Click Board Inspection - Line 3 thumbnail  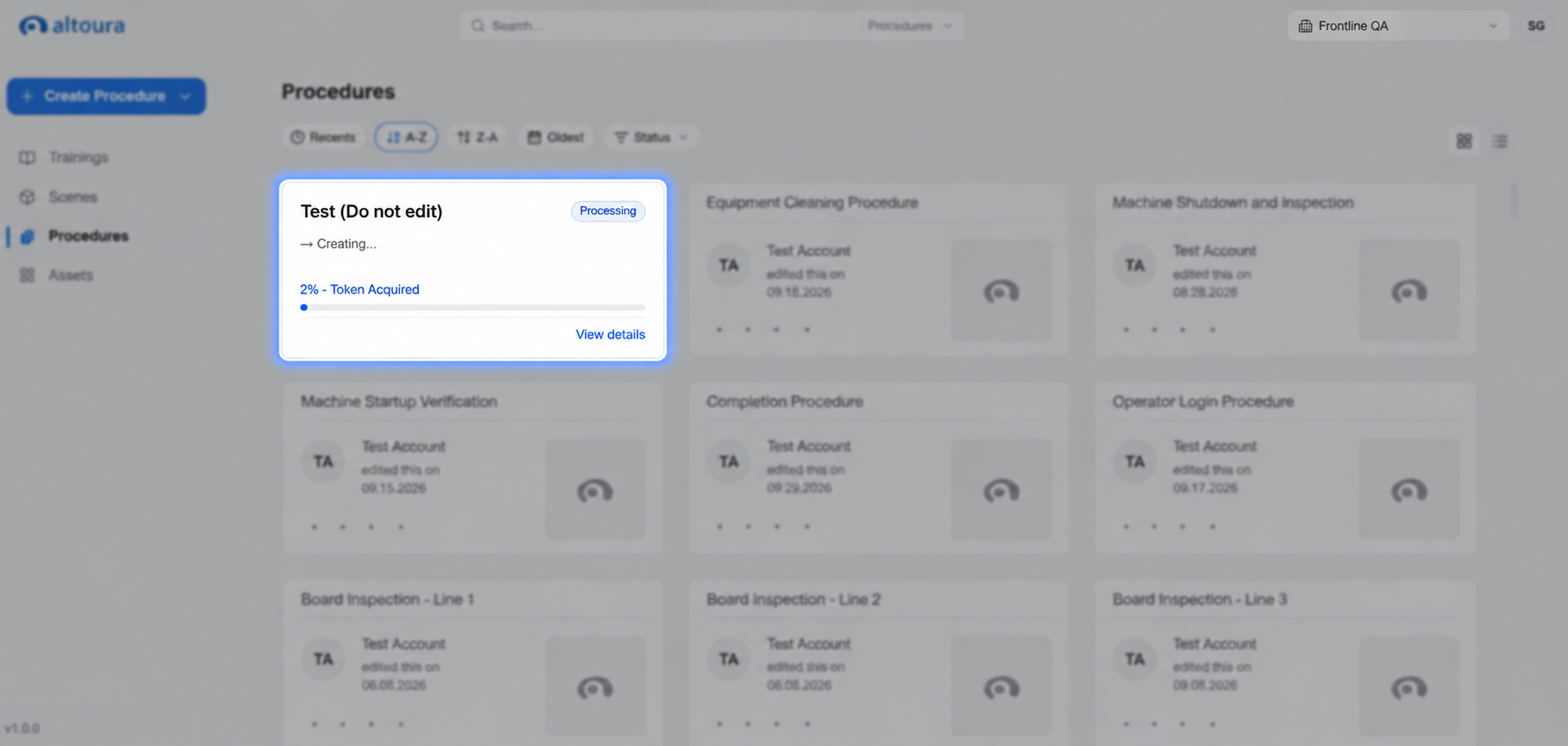pyautogui.click(x=1409, y=686)
